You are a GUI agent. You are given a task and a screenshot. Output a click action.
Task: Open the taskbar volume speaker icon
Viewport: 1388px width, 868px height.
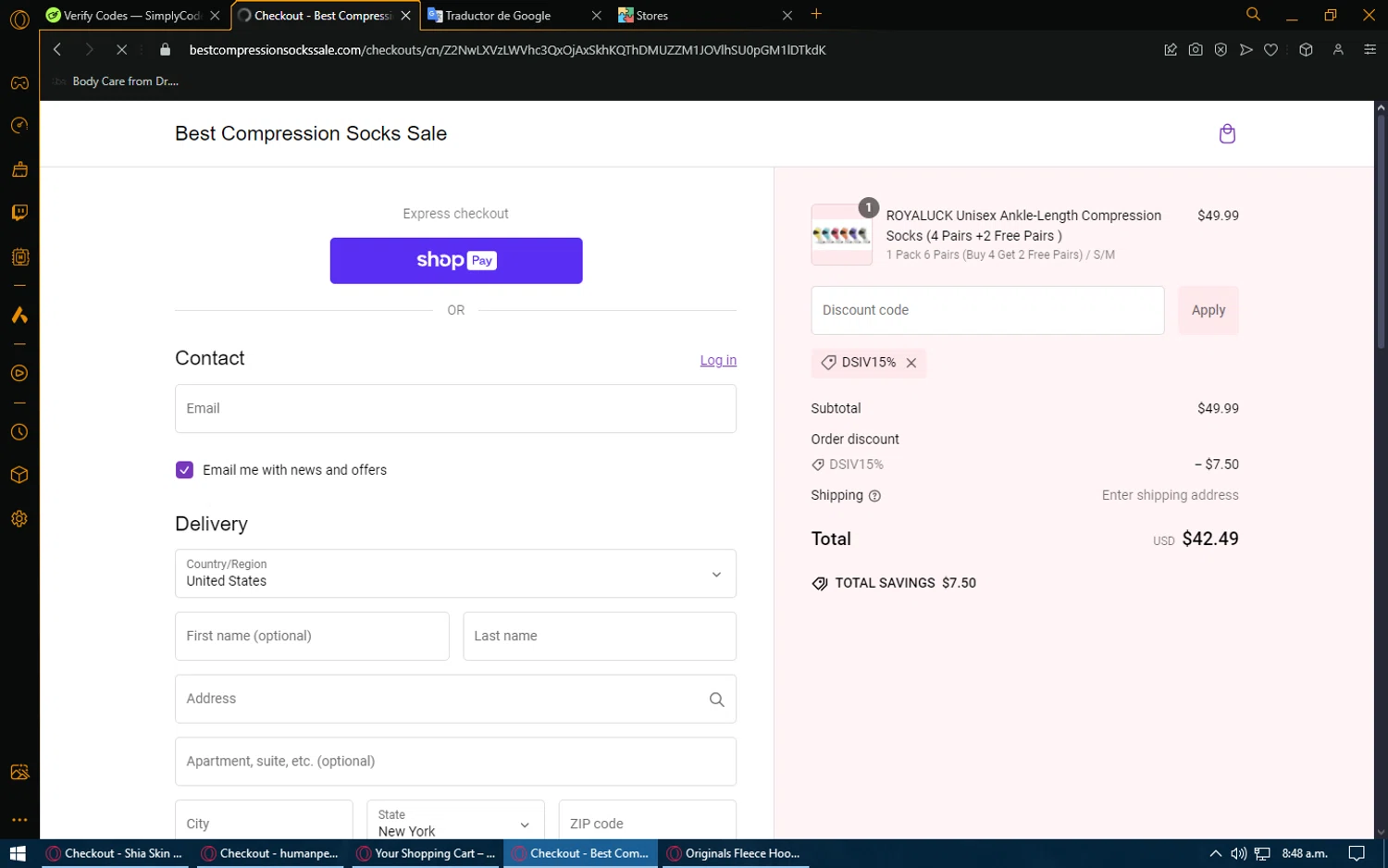click(x=1238, y=854)
